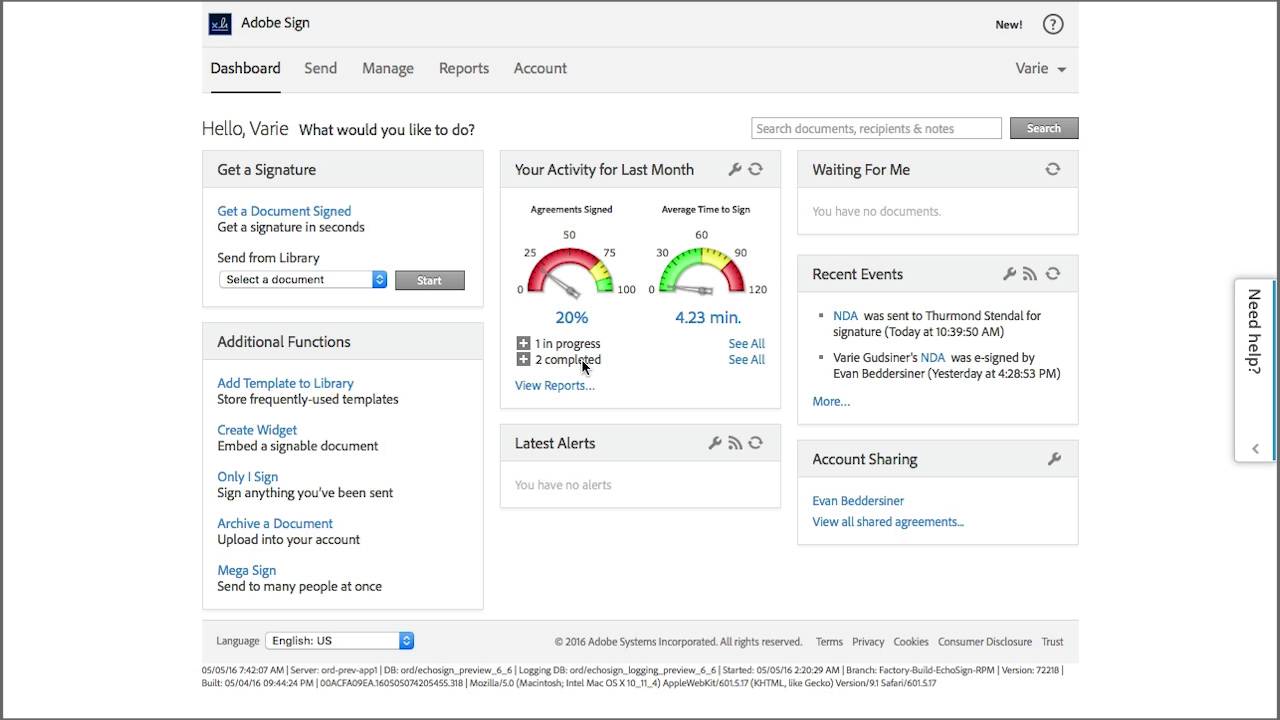The width and height of the screenshot is (1280, 720).
Task: Open the Add Template to Library link
Action: [285, 383]
